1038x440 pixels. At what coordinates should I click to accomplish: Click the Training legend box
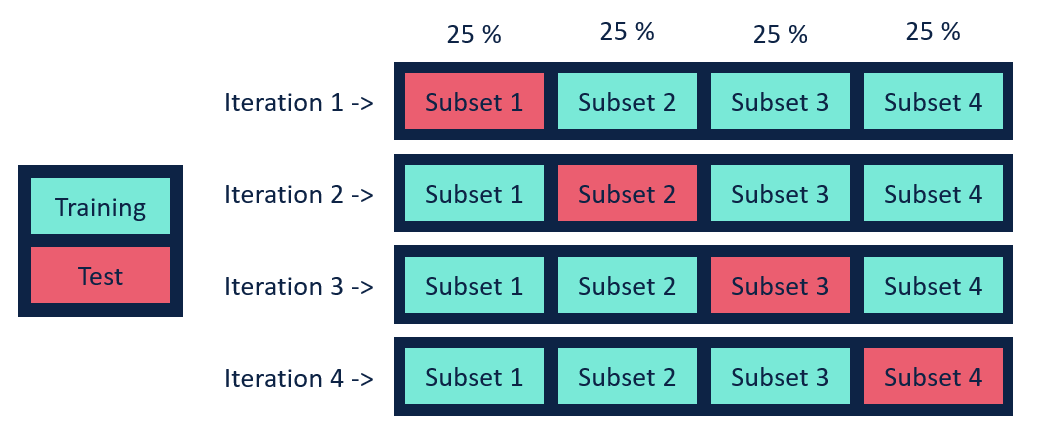click(x=101, y=206)
